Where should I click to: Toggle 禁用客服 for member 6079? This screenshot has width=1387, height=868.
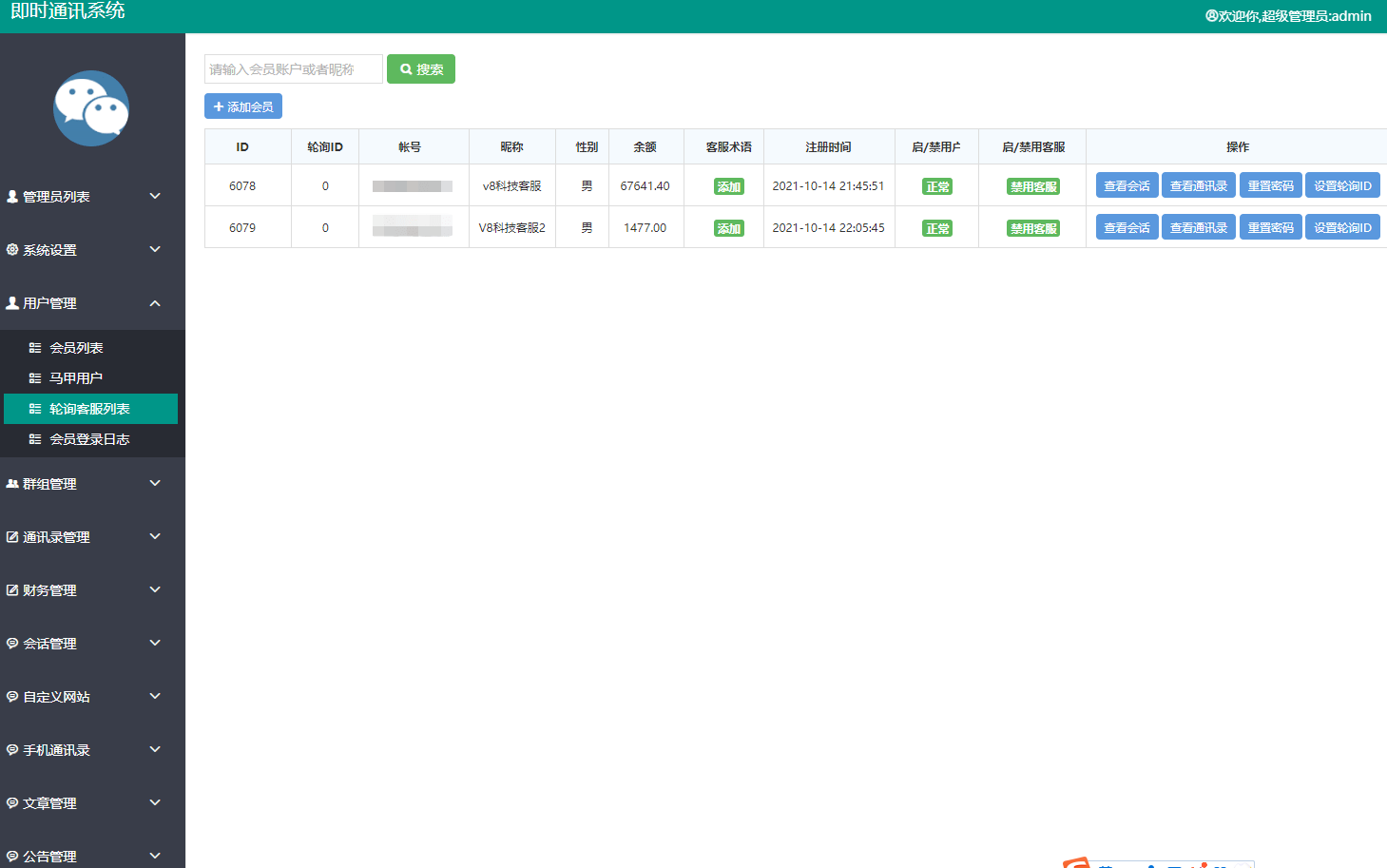click(x=1033, y=229)
